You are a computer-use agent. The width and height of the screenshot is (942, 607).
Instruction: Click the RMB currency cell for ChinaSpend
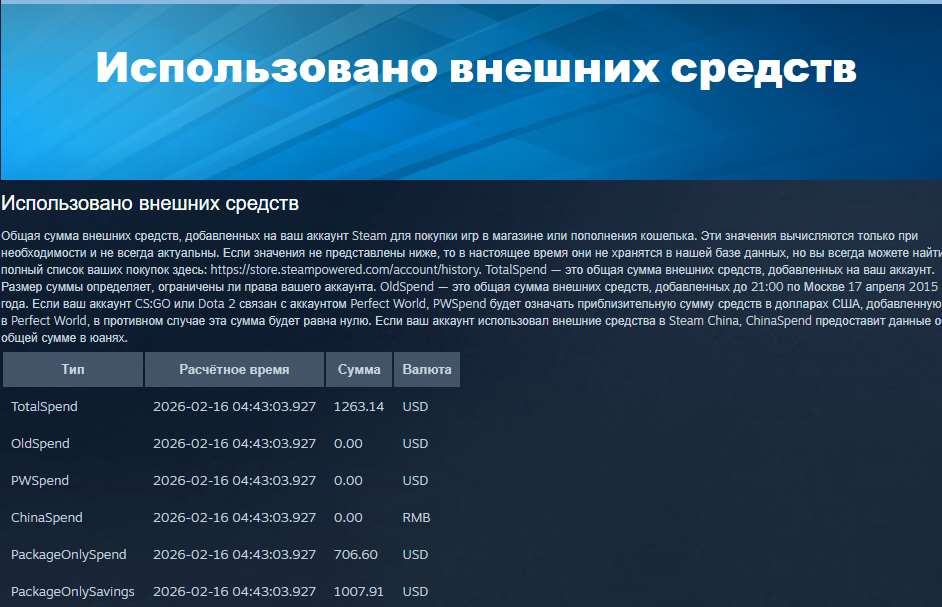pyautogui.click(x=415, y=517)
